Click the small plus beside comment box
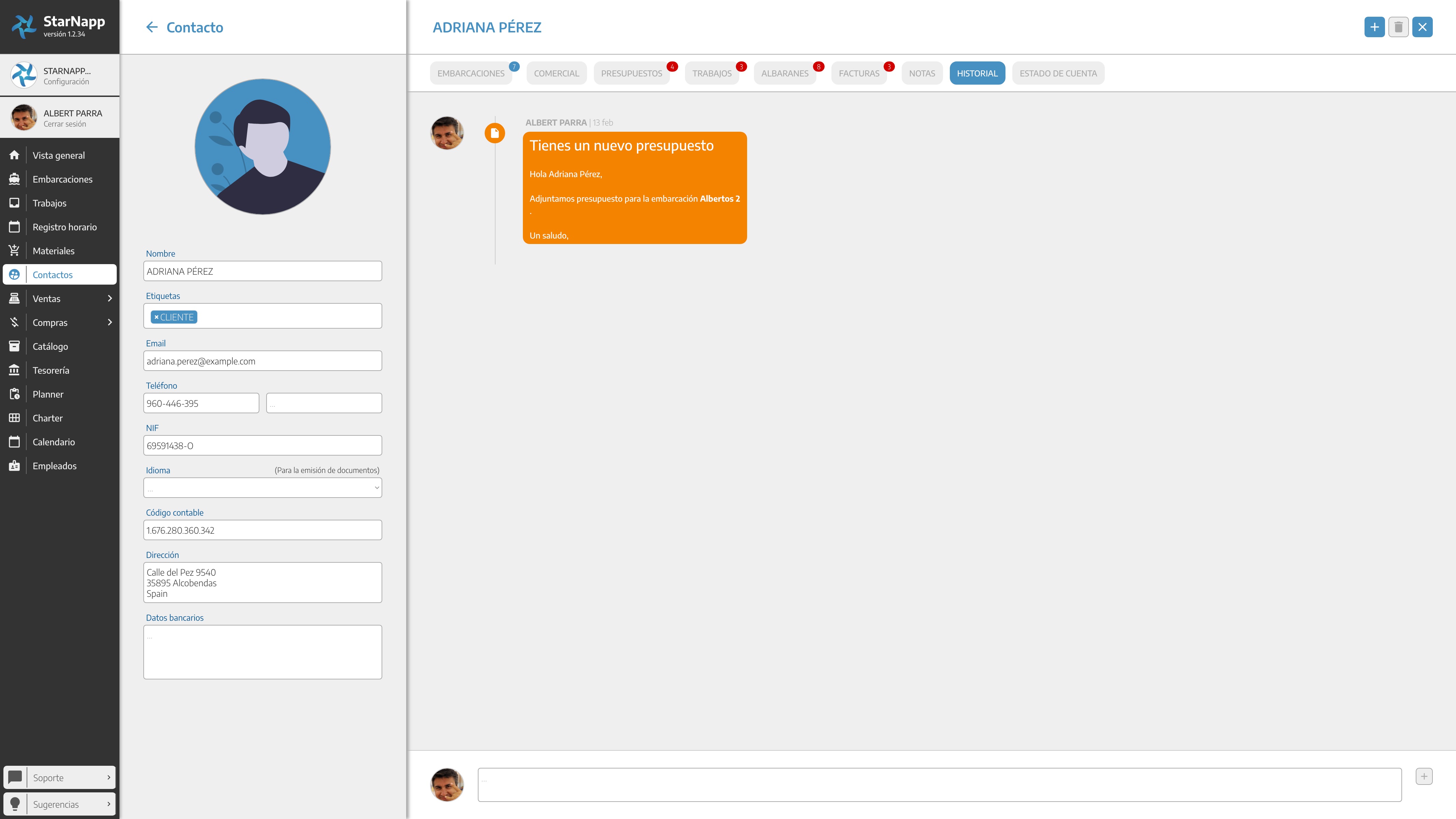The width and height of the screenshot is (1456, 819). [x=1424, y=777]
